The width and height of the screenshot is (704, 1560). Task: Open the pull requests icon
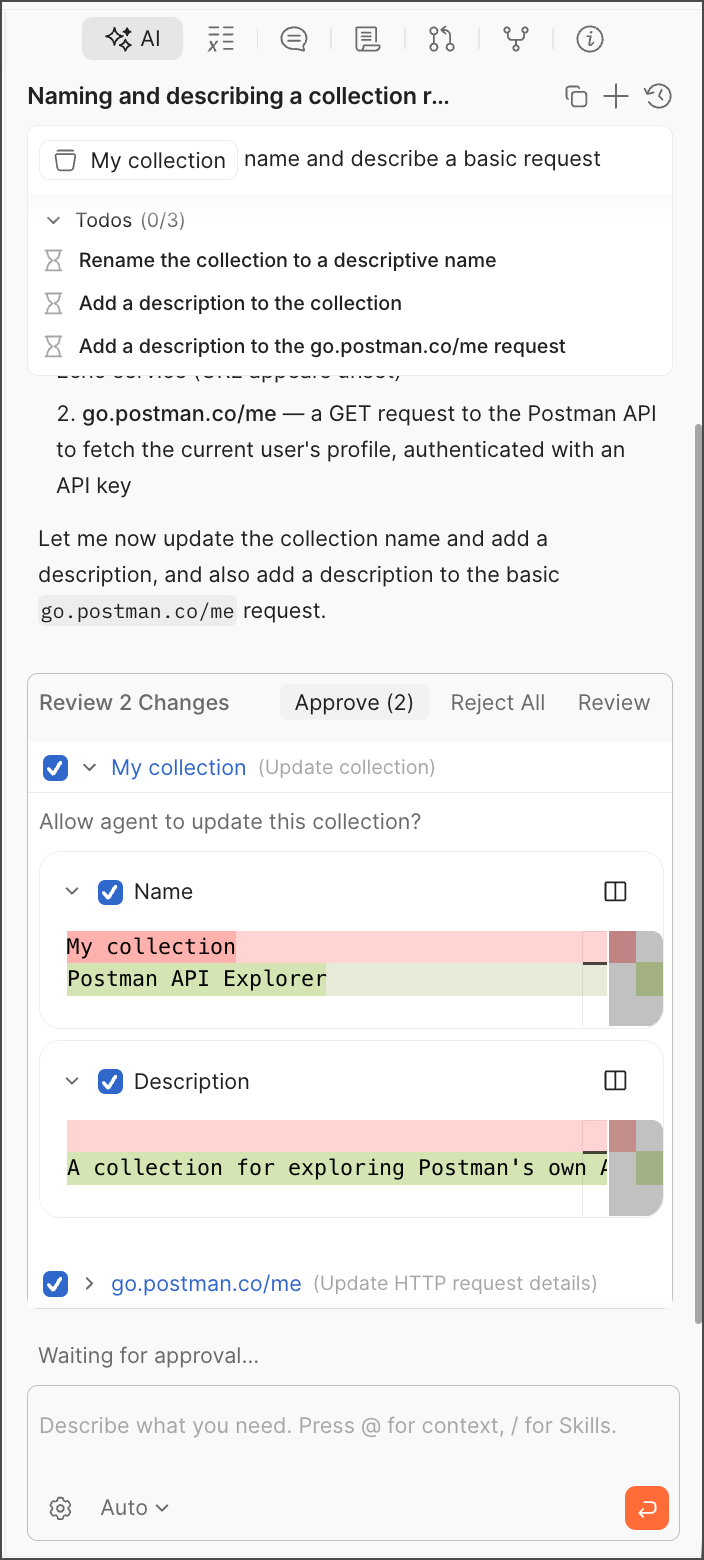442,39
